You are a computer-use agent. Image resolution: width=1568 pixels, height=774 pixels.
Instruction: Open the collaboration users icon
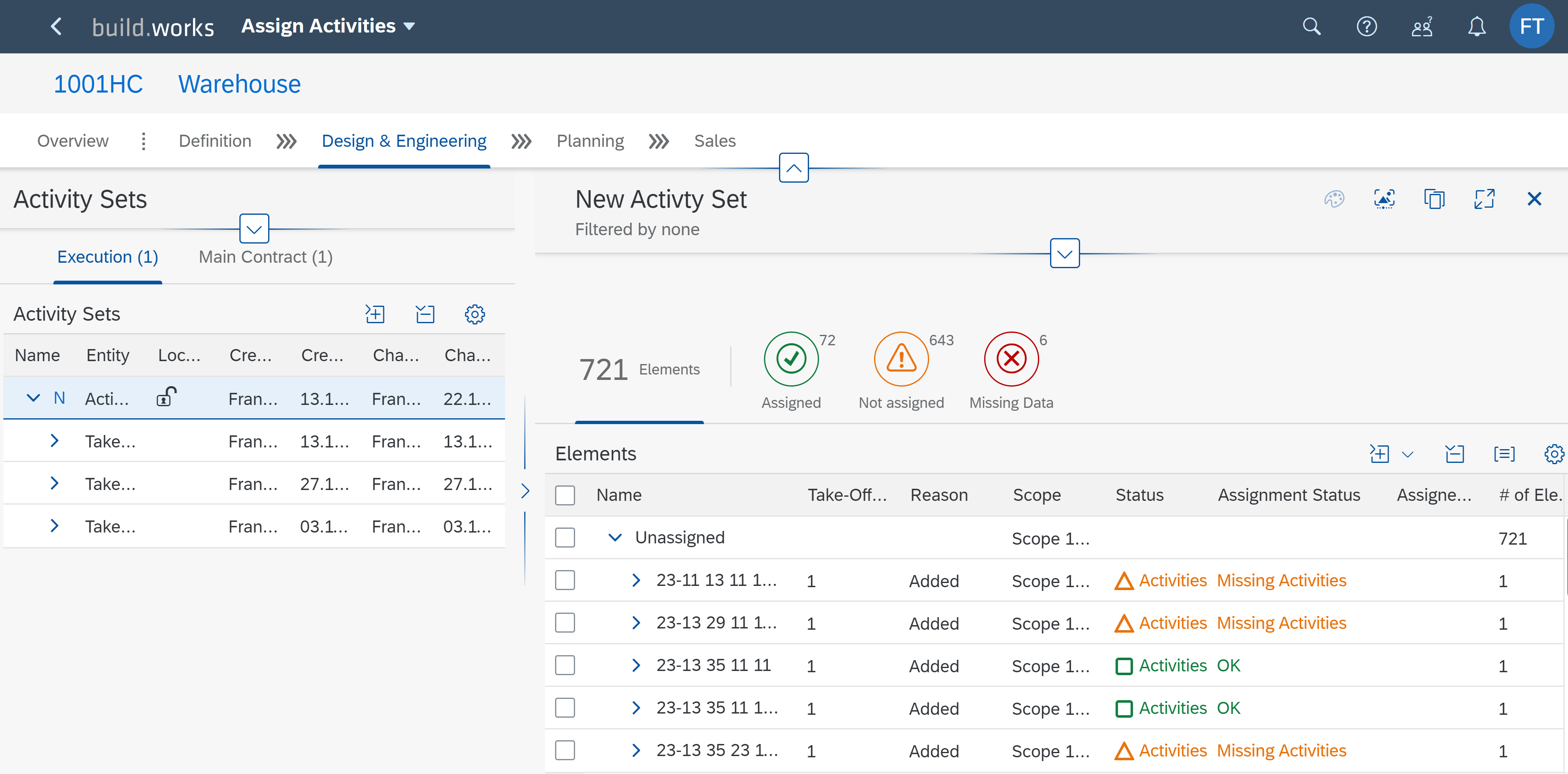coord(1422,27)
